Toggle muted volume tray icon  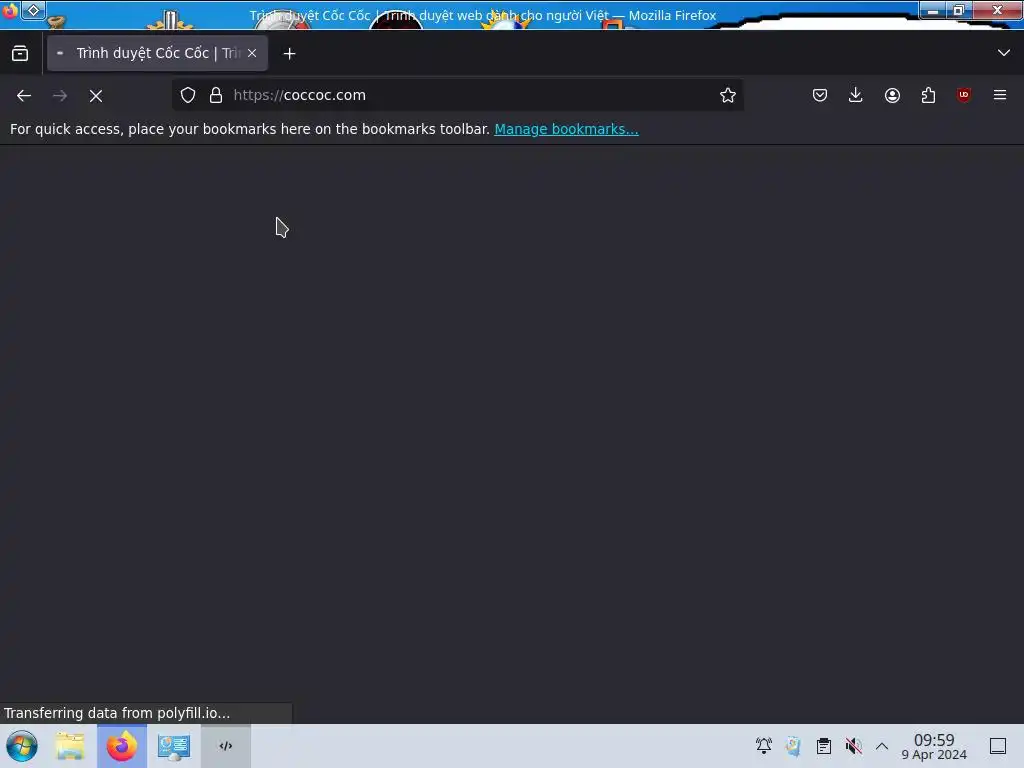coord(853,745)
